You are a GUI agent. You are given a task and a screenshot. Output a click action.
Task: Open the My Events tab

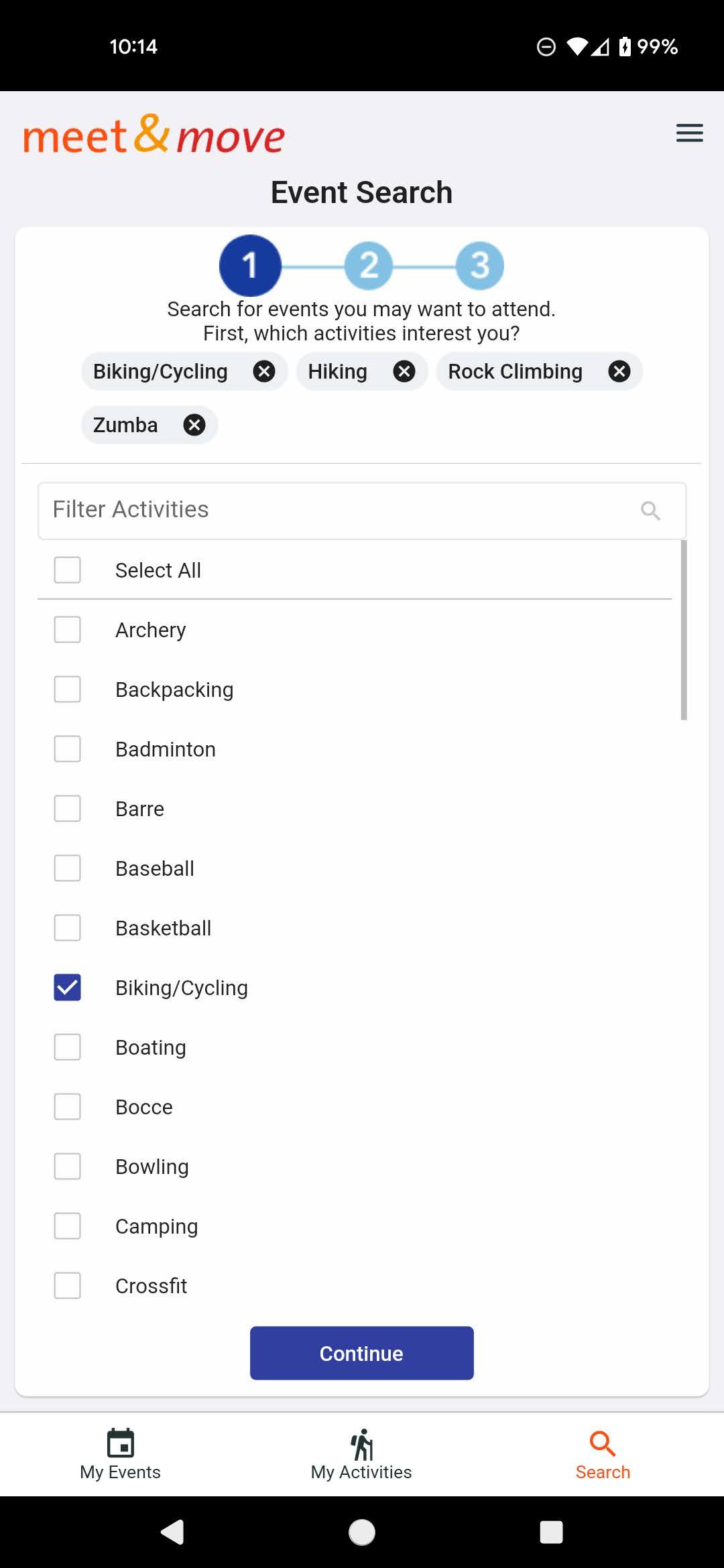pyautogui.click(x=121, y=1454)
